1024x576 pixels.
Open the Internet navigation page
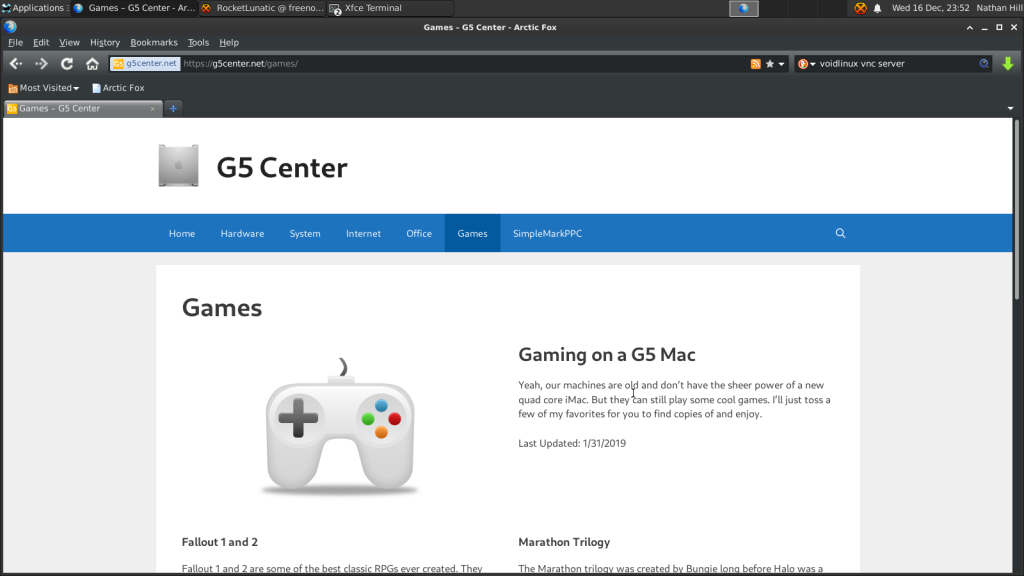[363, 233]
